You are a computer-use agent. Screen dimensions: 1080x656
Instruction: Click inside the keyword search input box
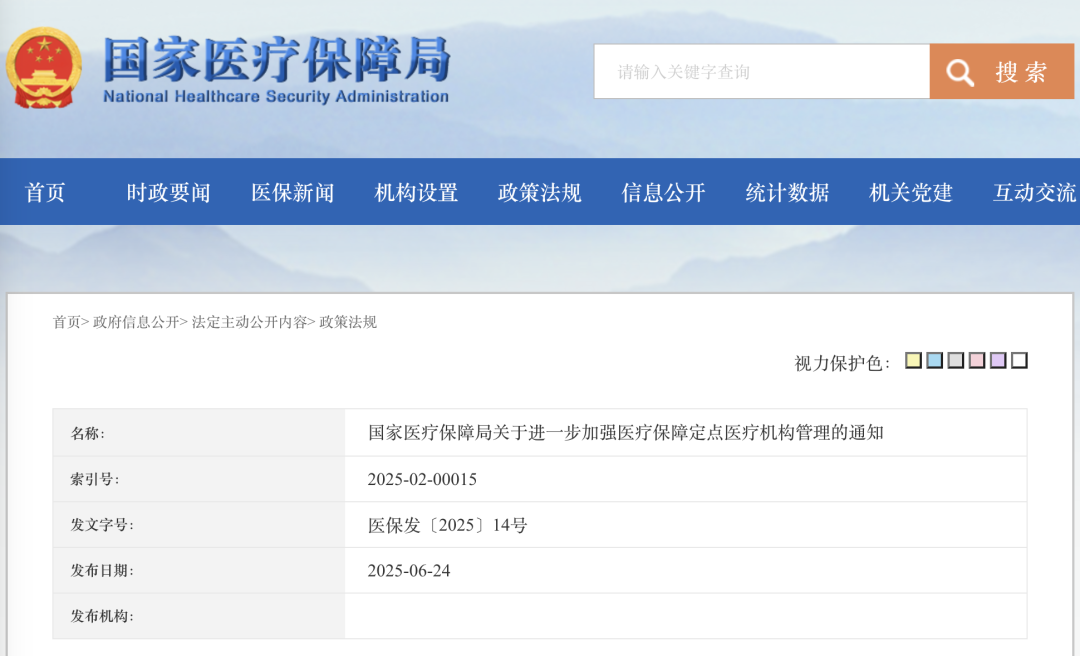point(760,71)
